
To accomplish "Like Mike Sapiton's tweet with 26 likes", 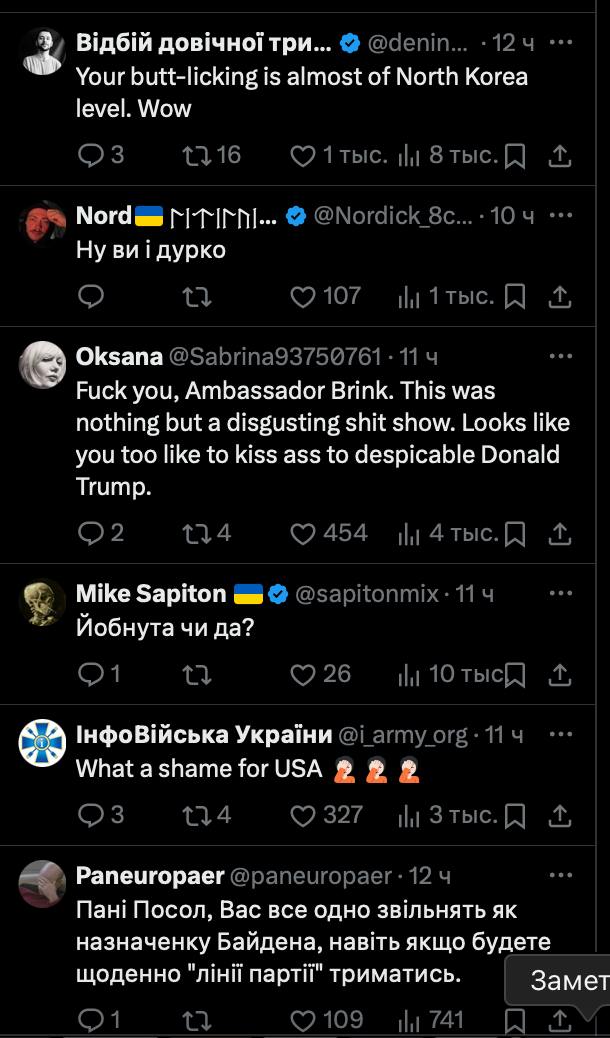I will click(303, 675).
